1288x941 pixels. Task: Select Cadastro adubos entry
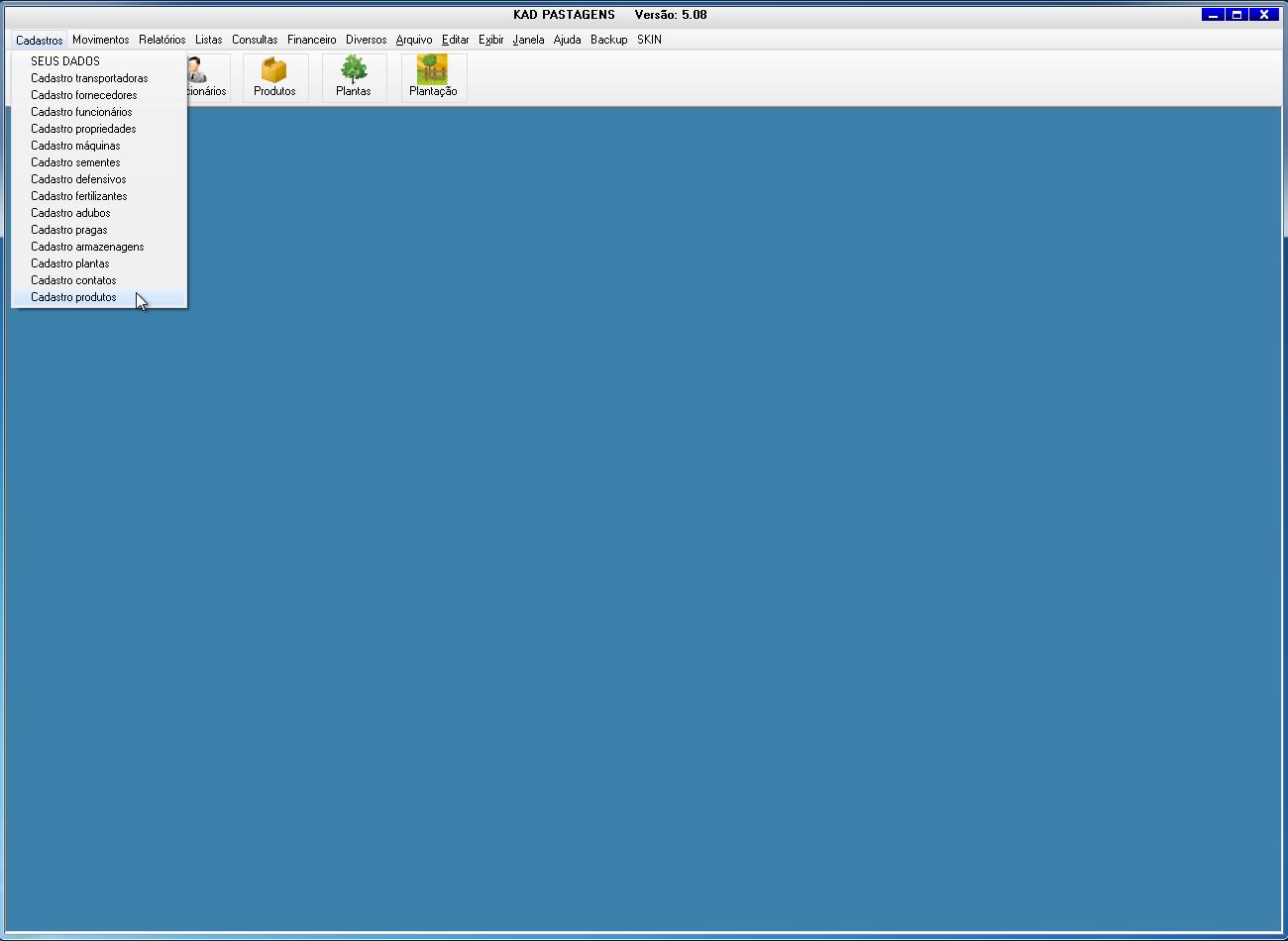pos(99,213)
